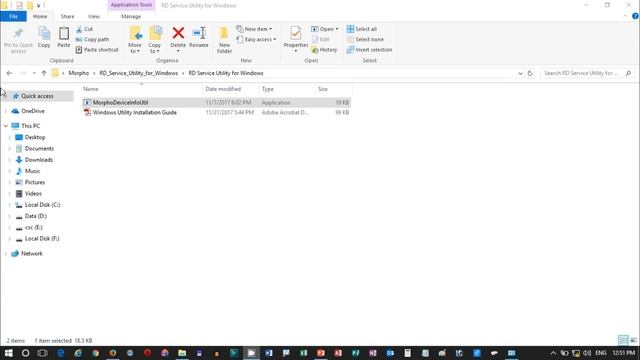
Task: Expand the Local Disk (C:) node
Action: 9,205
